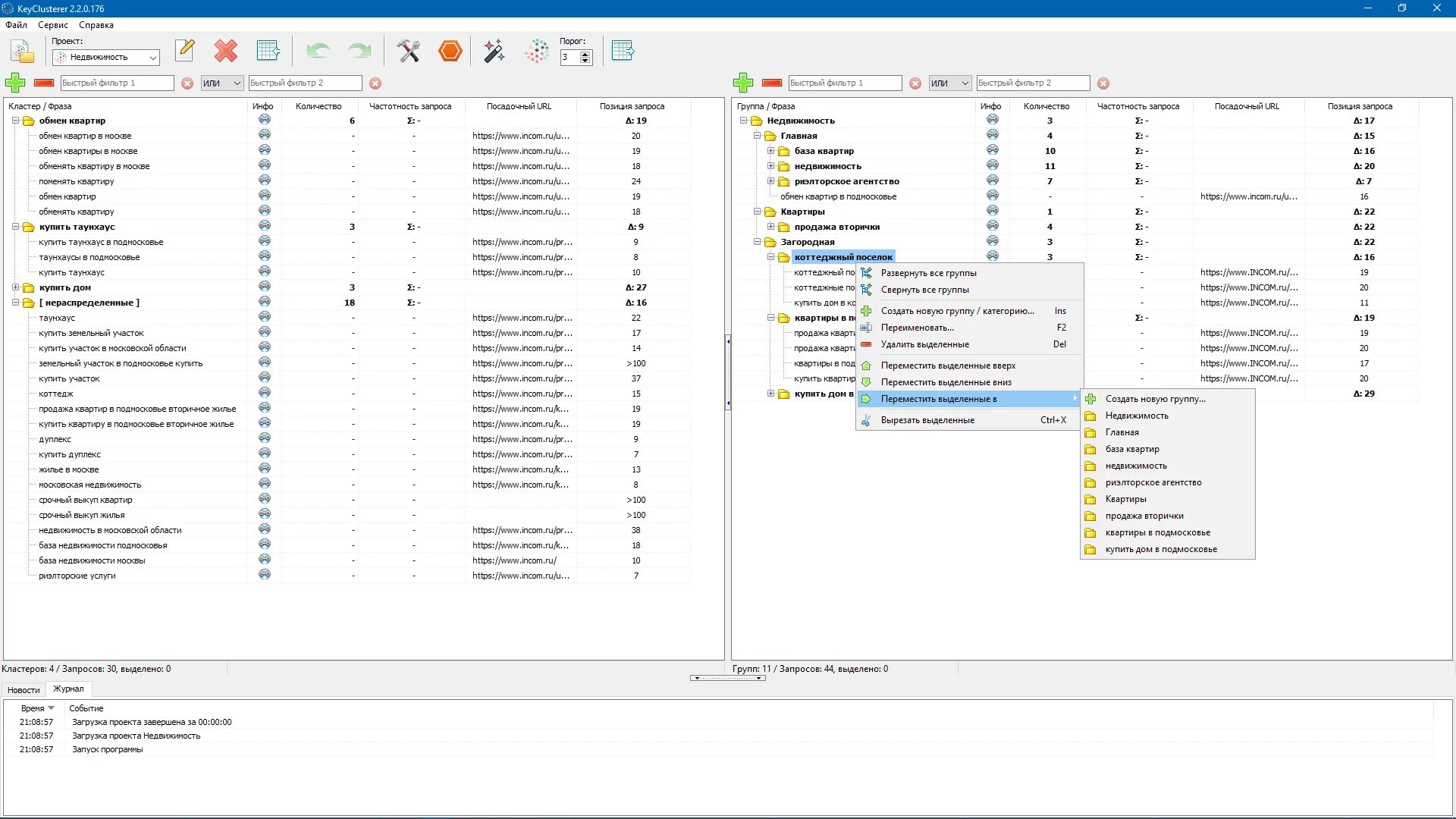Collapse the 'купить таунхаус' cluster
Screen dimensions: 1456x819
(15, 227)
